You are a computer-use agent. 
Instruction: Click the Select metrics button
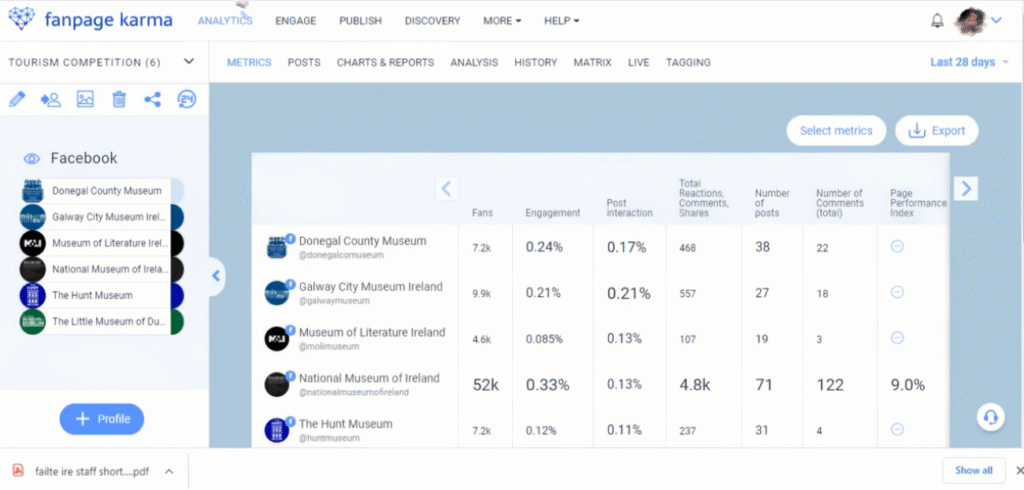(x=836, y=130)
